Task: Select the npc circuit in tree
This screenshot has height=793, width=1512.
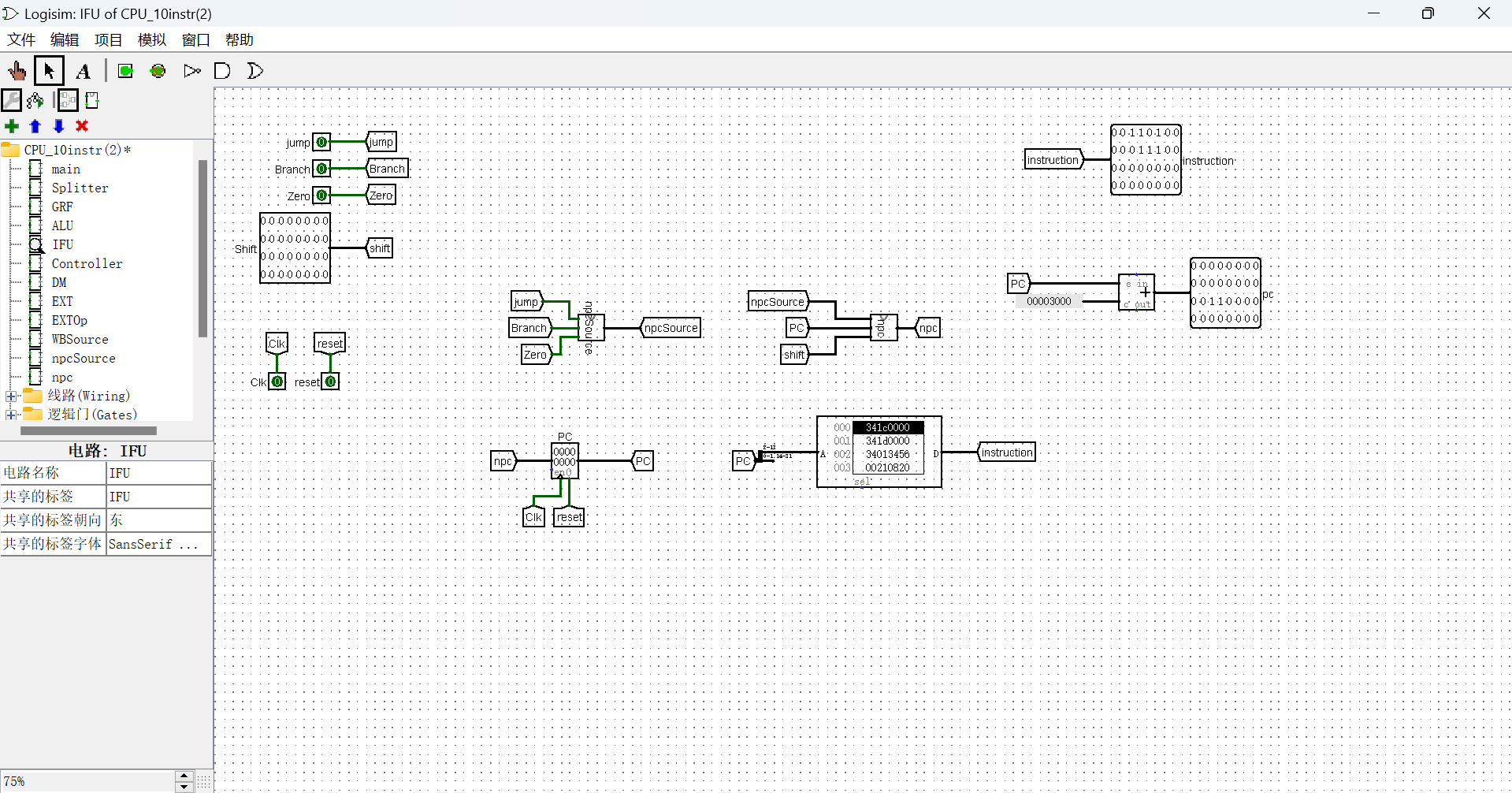Action: 62,378
